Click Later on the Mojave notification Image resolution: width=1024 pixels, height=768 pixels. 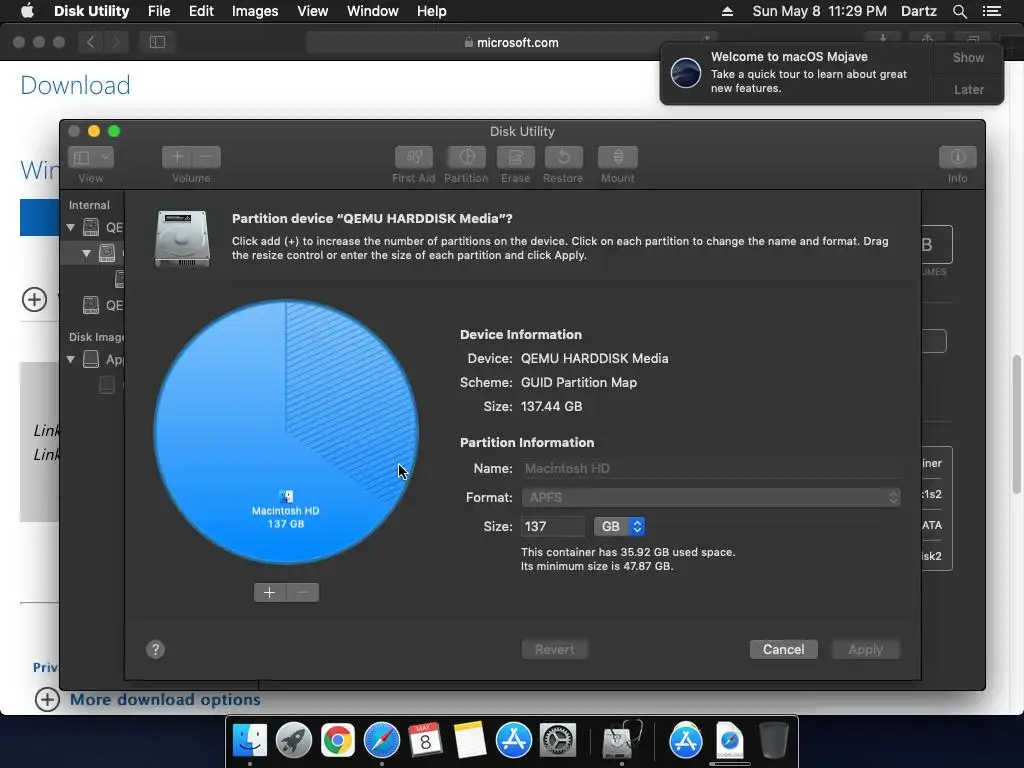[x=968, y=89]
